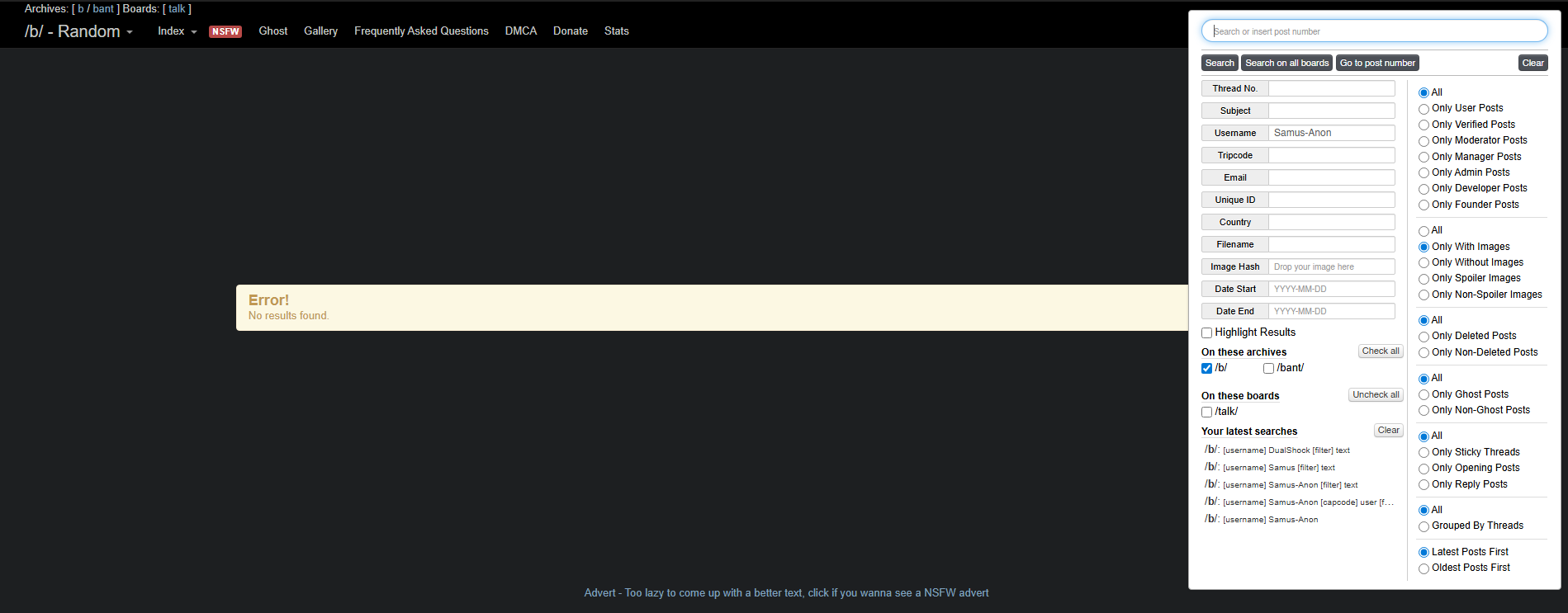This screenshot has width=1568, height=613.
Task: Select Only Sticky Threads
Action: point(1424,453)
